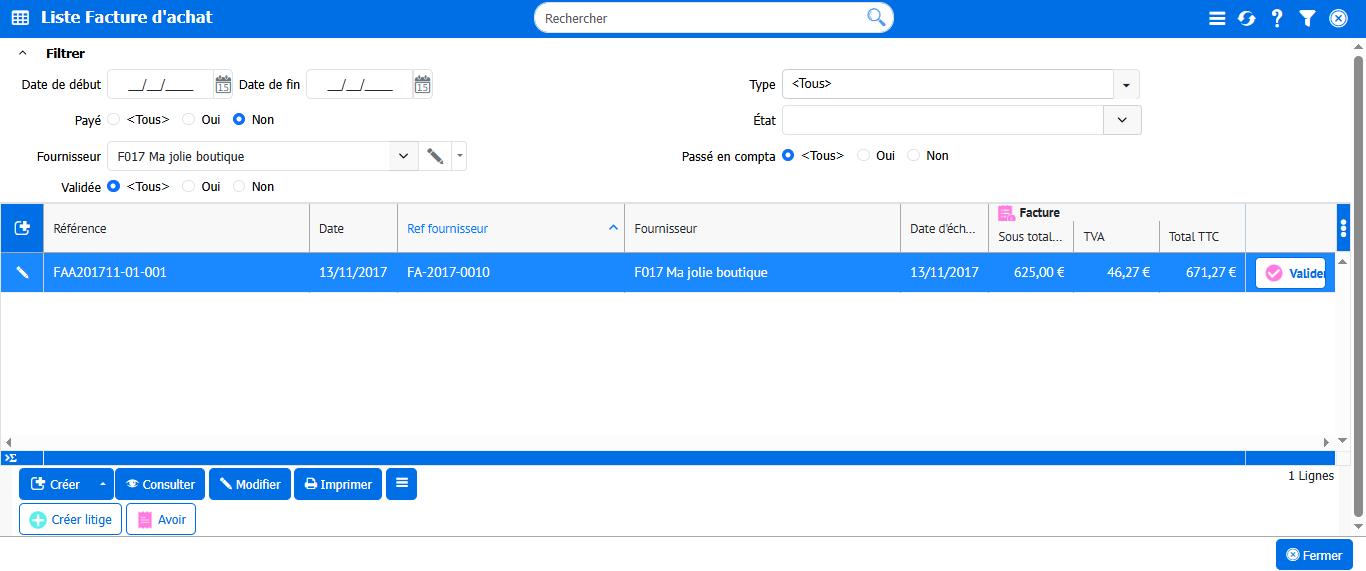Open the Date de début calendar picker
This screenshot has height=571, width=1366.
point(223,85)
